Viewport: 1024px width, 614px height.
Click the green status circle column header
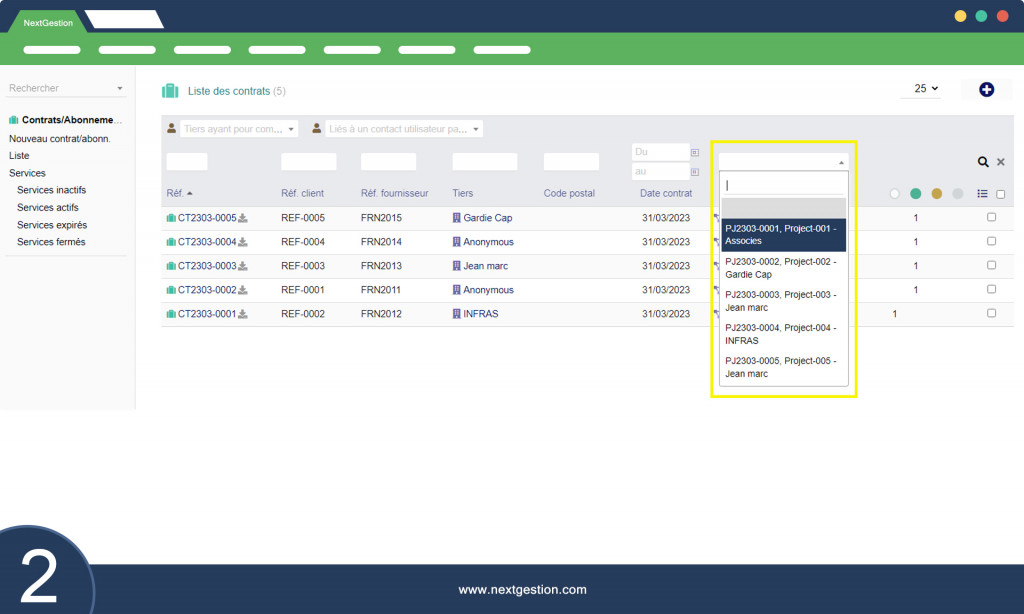click(915, 194)
